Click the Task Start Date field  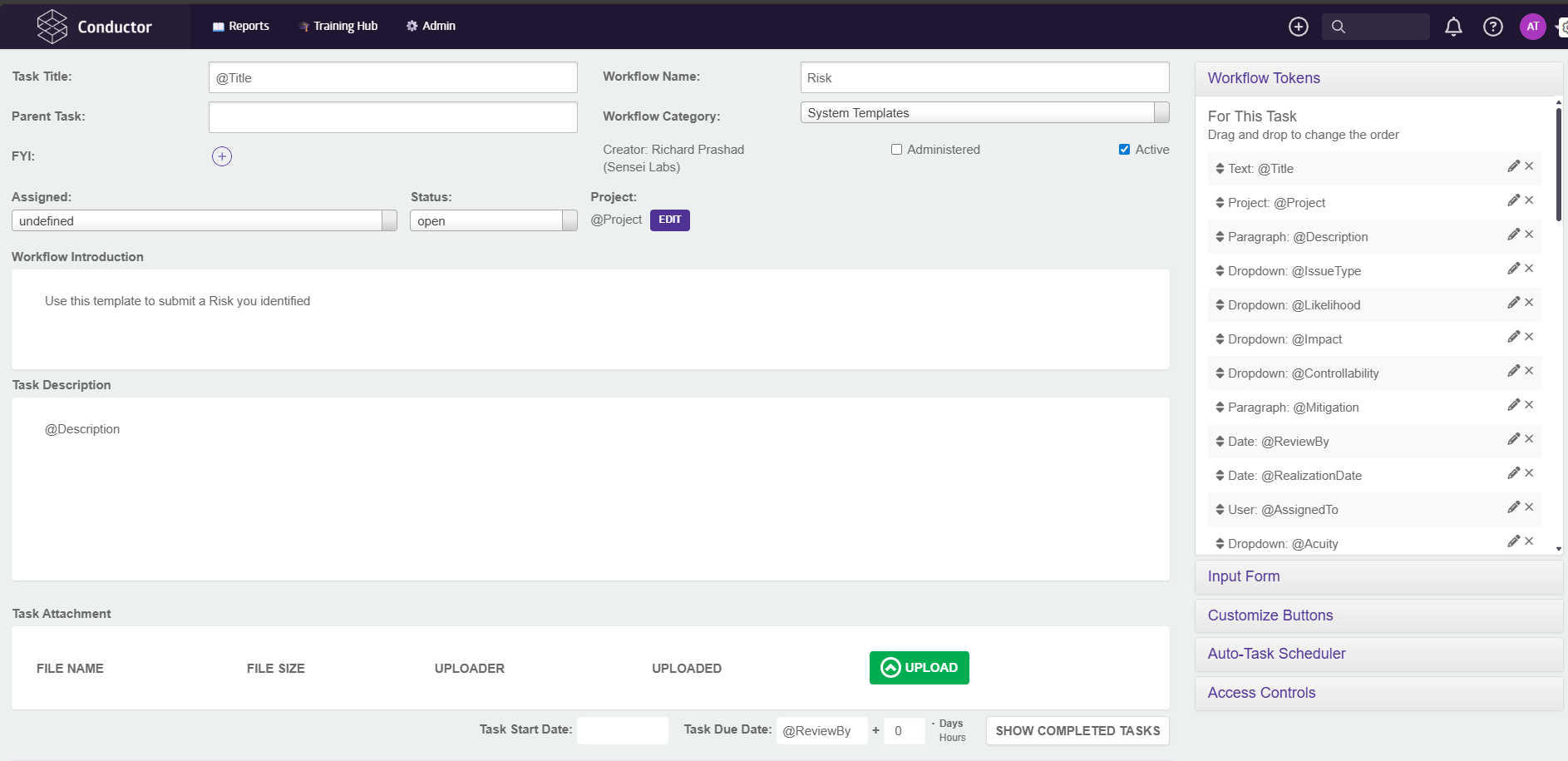coord(622,730)
